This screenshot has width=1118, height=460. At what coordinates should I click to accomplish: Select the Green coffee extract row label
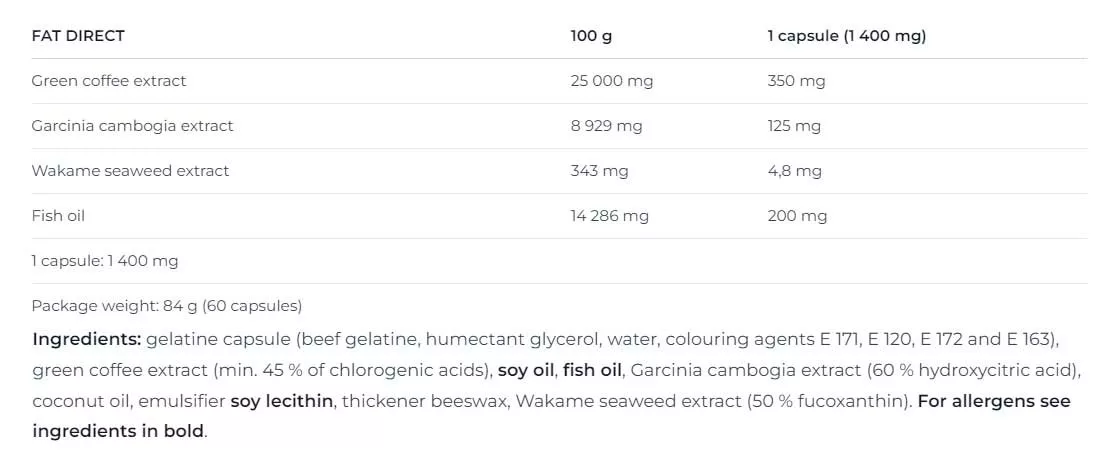coord(109,81)
